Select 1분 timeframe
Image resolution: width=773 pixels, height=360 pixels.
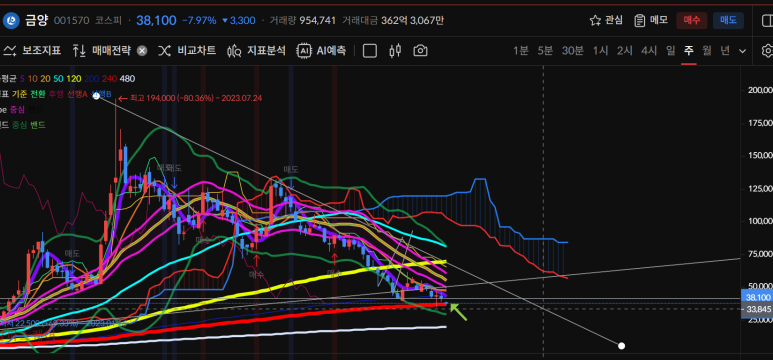521,50
